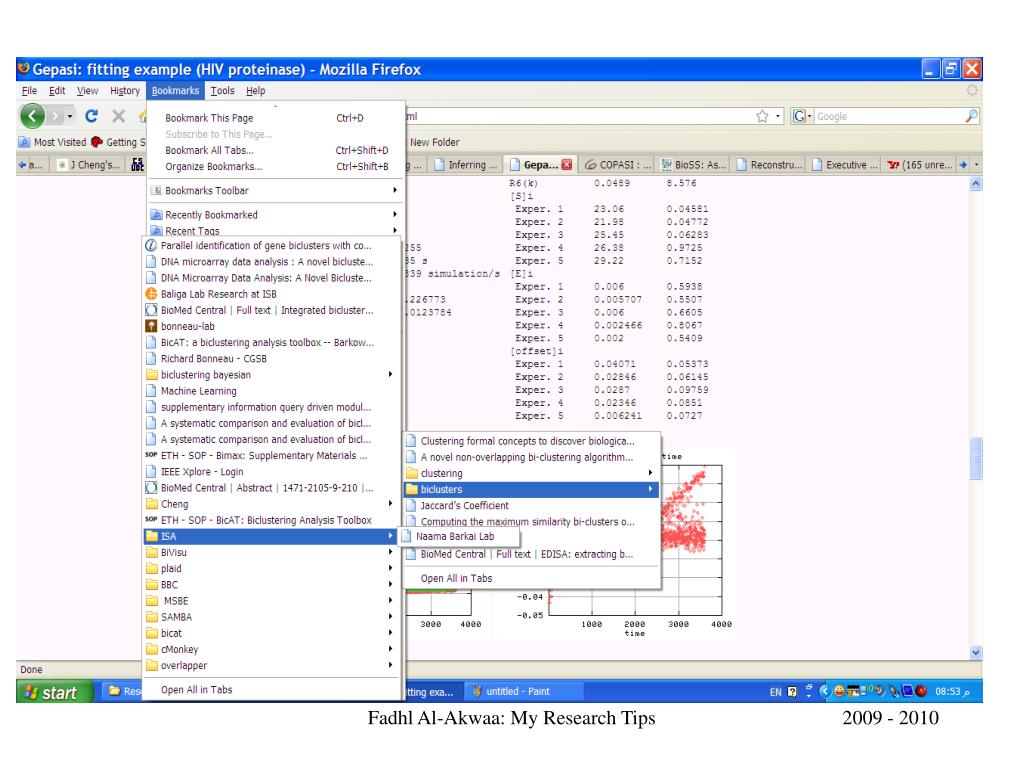Expand the Cheng bookmark folder
Screen dimensions: 1024x768
click(272, 504)
